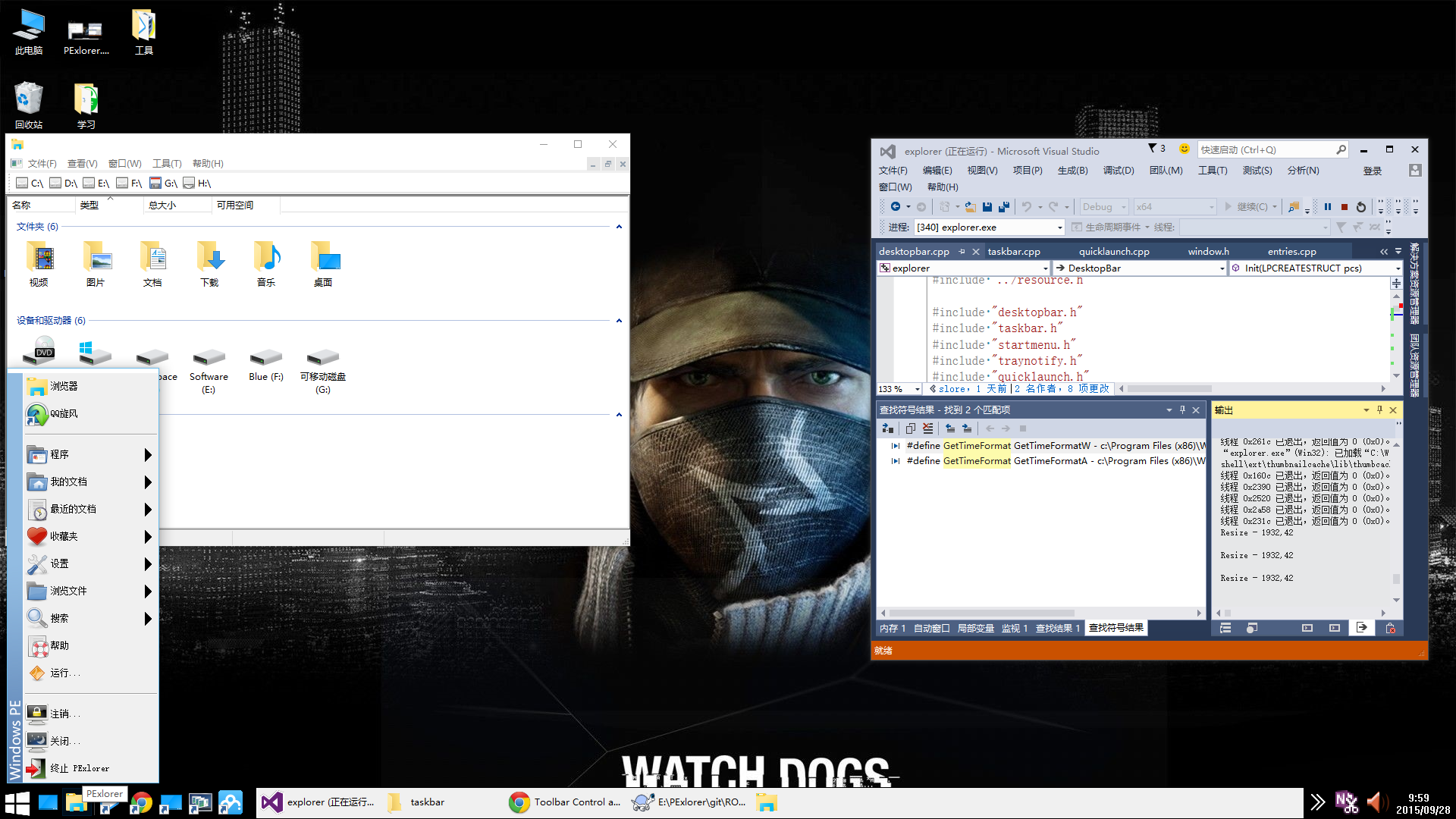Restart debugging in Visual Studio toolbar
1456x819 pixels.
click(x=1361, y=207)
